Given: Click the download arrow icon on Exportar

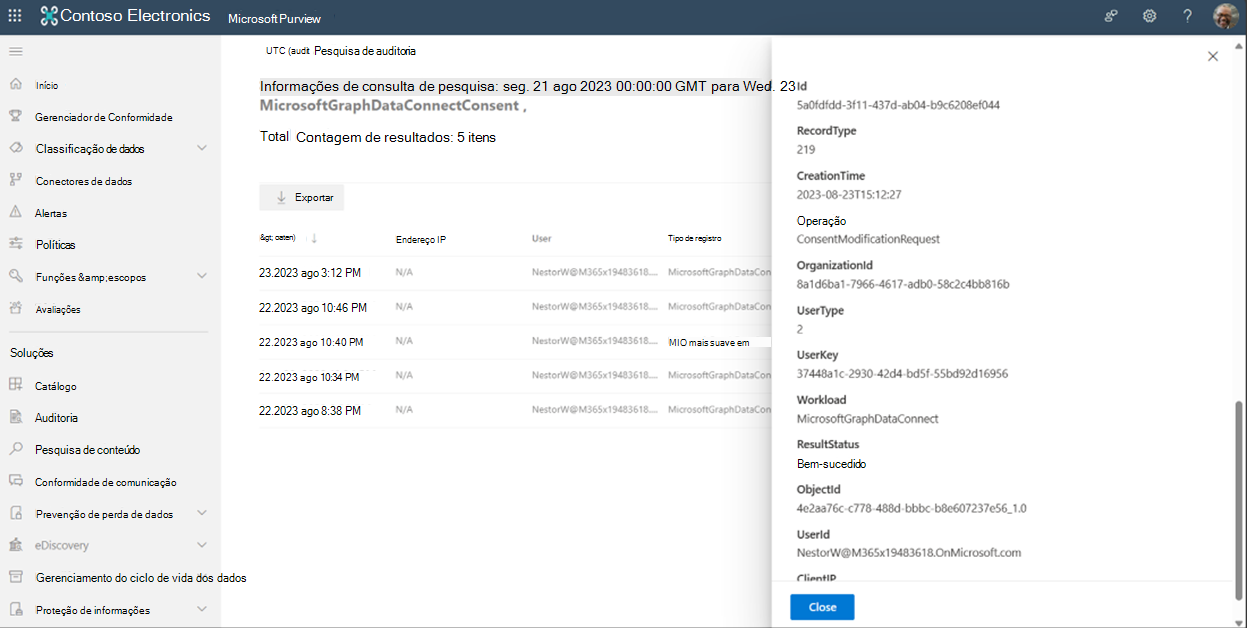Looking at the screenshot, I should [281, 198].
